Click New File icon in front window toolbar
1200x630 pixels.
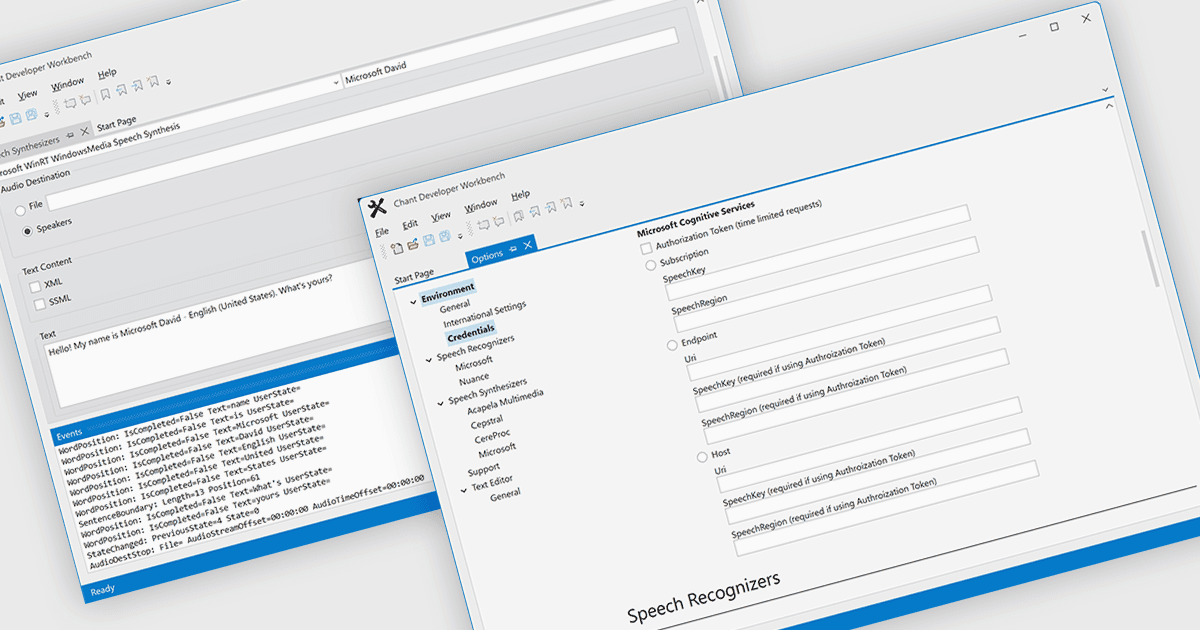397,247
